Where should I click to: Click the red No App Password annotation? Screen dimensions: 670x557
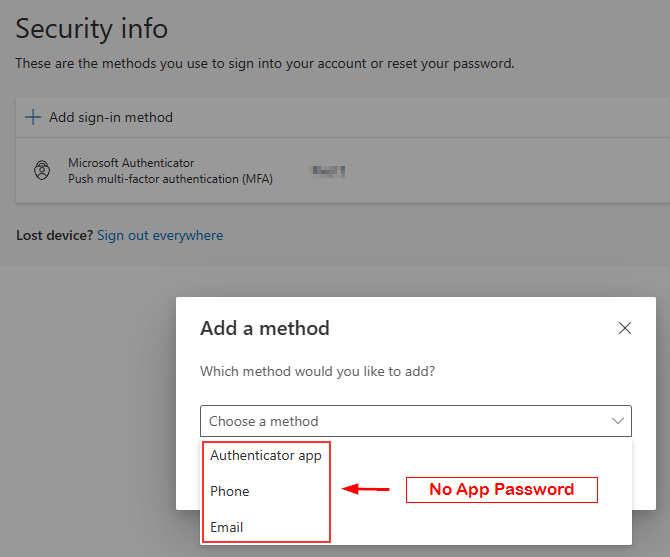pyautogui.click(x=501, y=489)
